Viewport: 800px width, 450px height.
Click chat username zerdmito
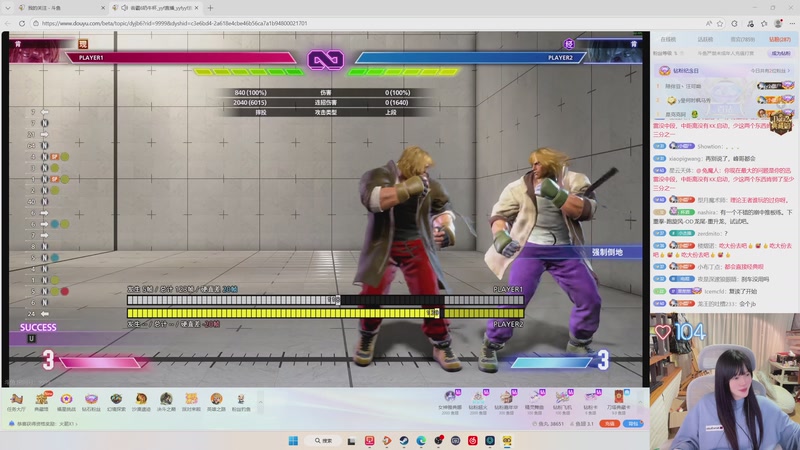coord(709,234)
